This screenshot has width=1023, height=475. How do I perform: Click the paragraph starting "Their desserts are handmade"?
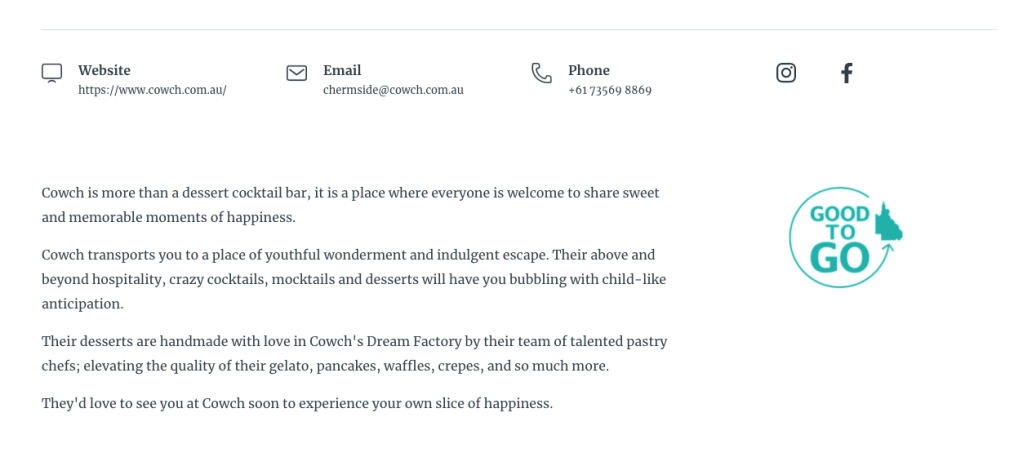coord(354,354)
